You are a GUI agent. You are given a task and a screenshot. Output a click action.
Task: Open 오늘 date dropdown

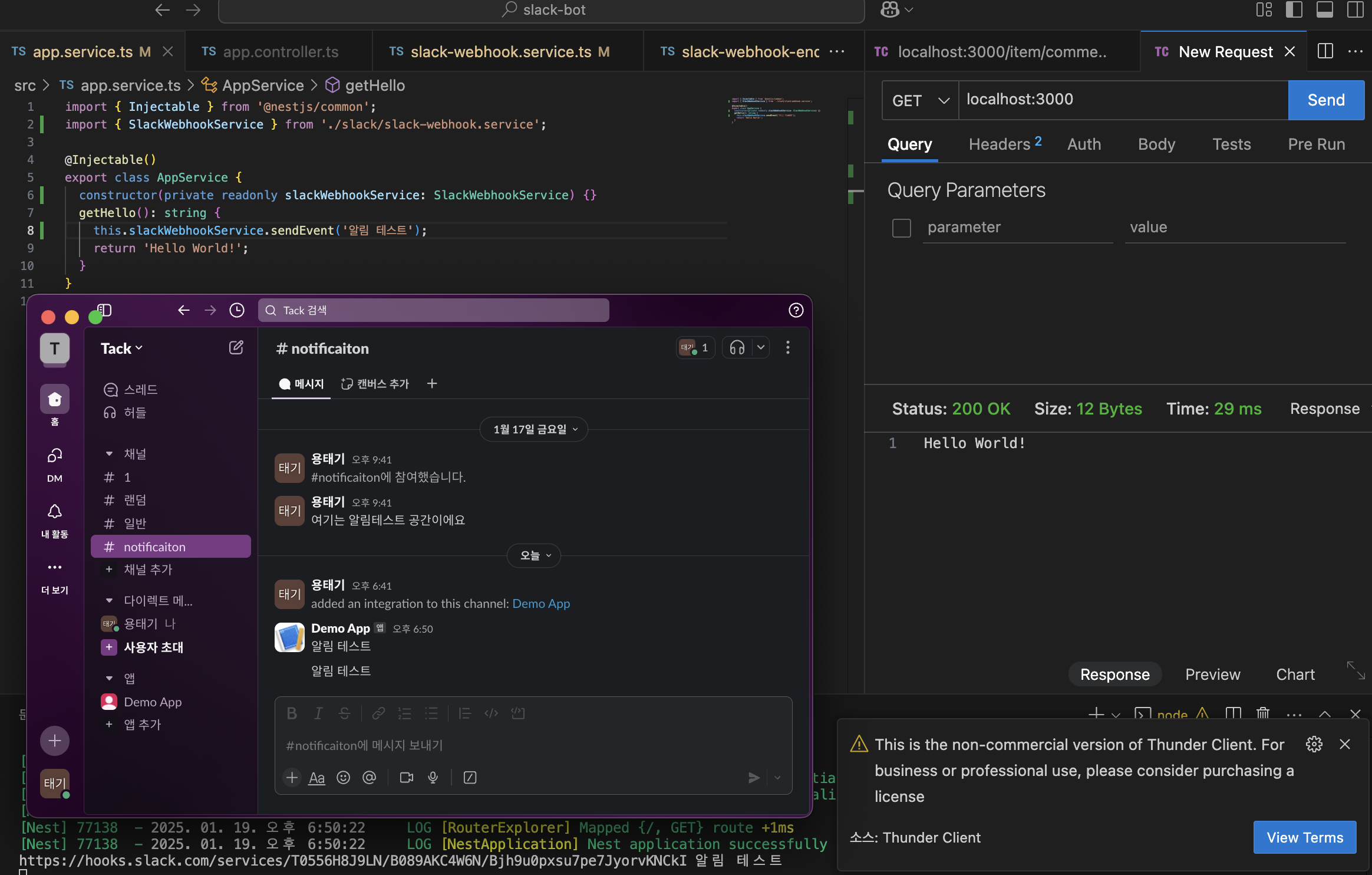(534, 555)
